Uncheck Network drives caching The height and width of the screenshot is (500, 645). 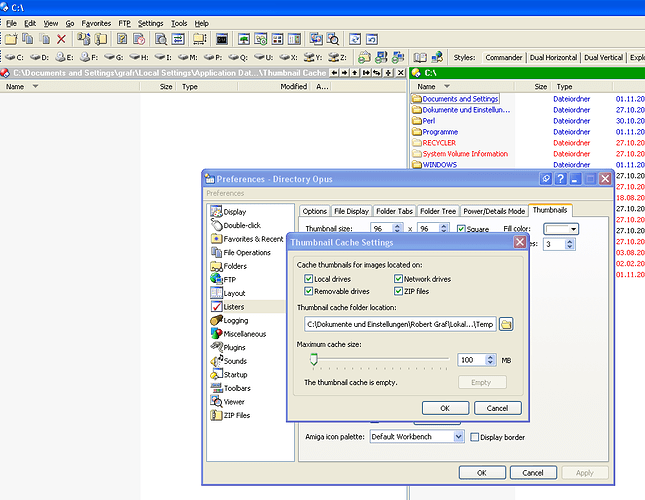(398, 279)
